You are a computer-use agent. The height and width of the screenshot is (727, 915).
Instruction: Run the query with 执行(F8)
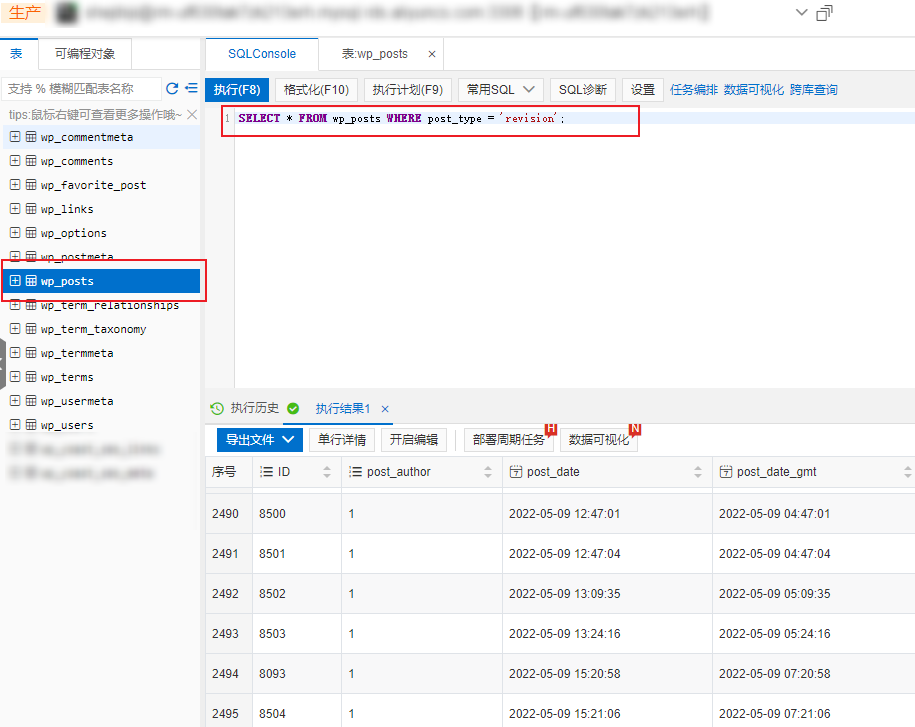point(237,90)
